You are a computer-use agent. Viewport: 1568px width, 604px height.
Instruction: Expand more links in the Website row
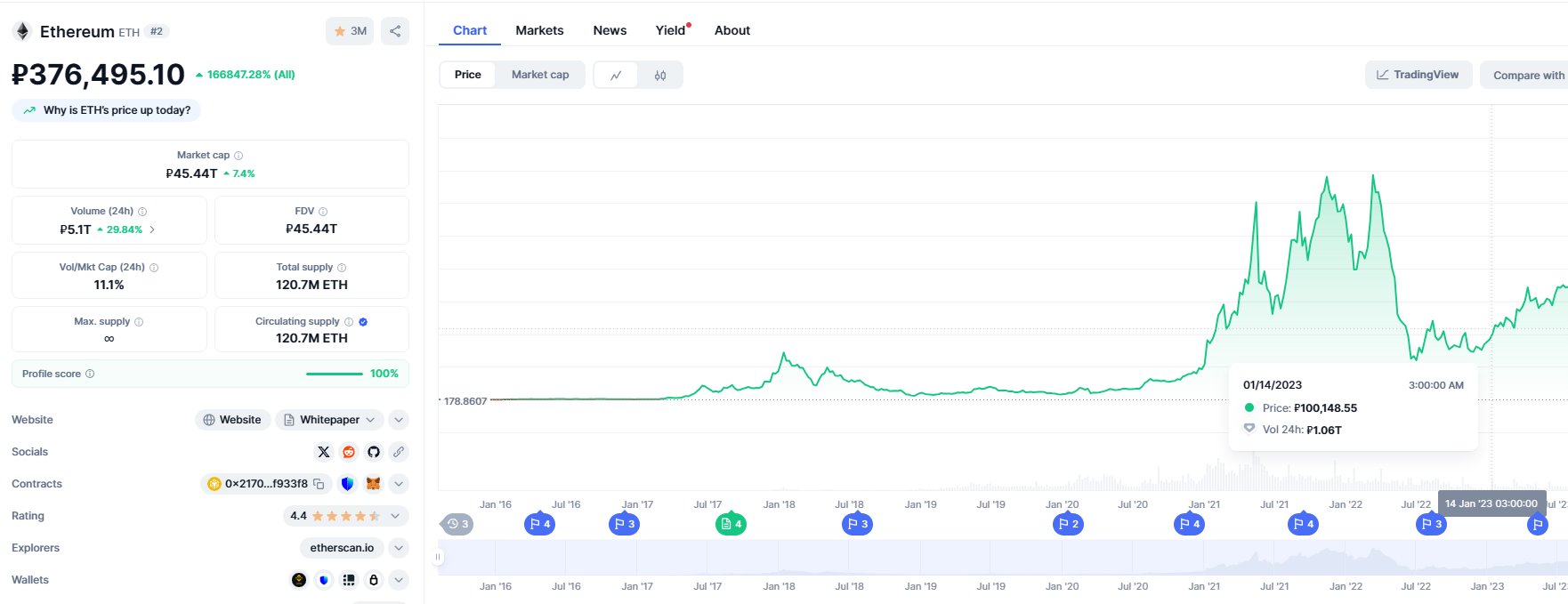tap(399, 420)
